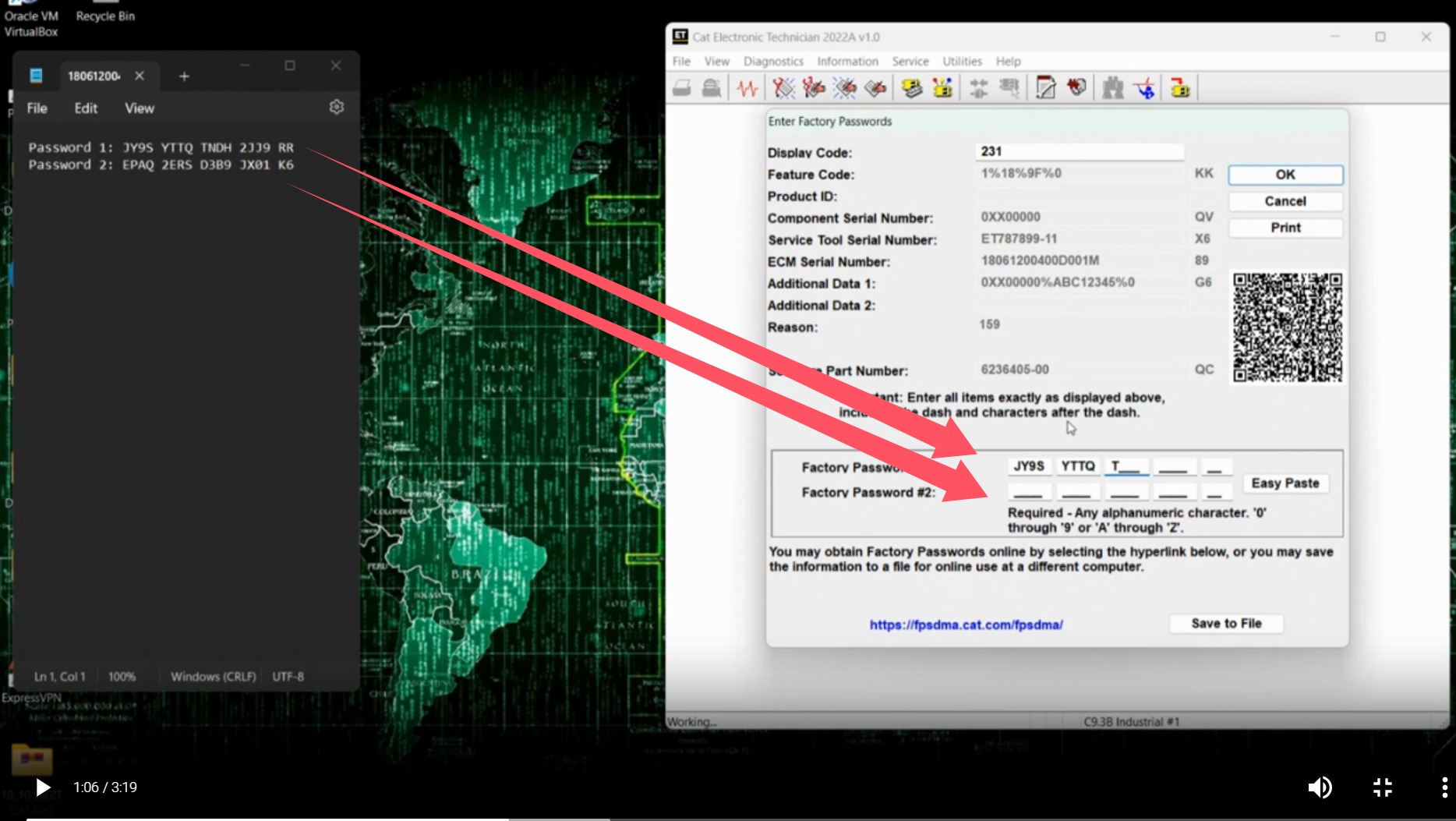Click the Recycle Bin desktop icon

coord(105,12)
